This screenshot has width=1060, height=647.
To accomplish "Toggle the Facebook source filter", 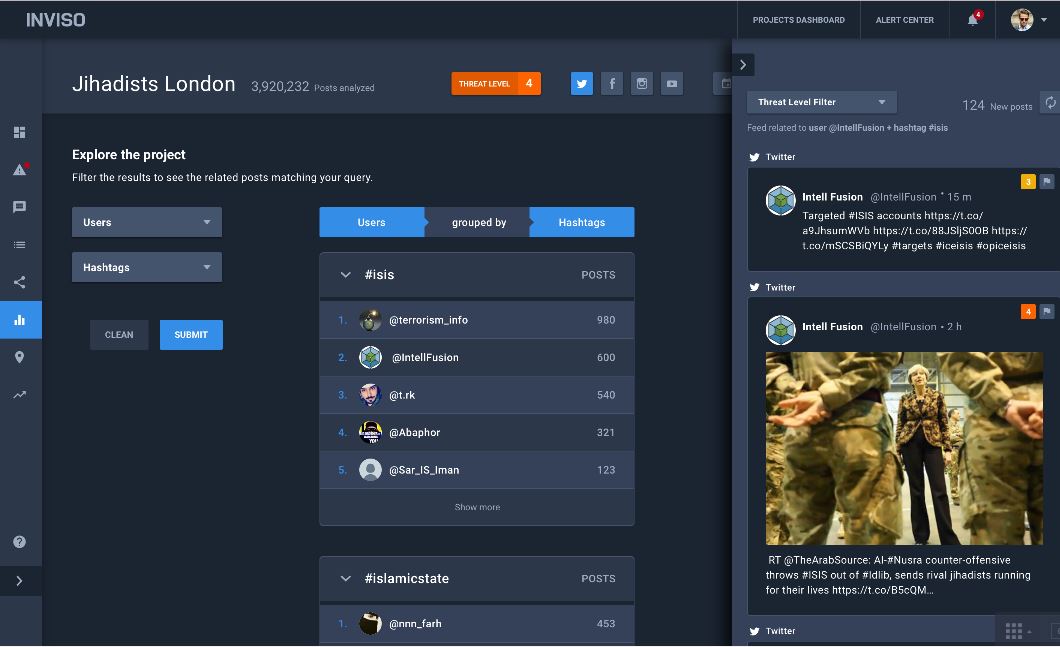I will pyautogui.click(x=612, y=84).
